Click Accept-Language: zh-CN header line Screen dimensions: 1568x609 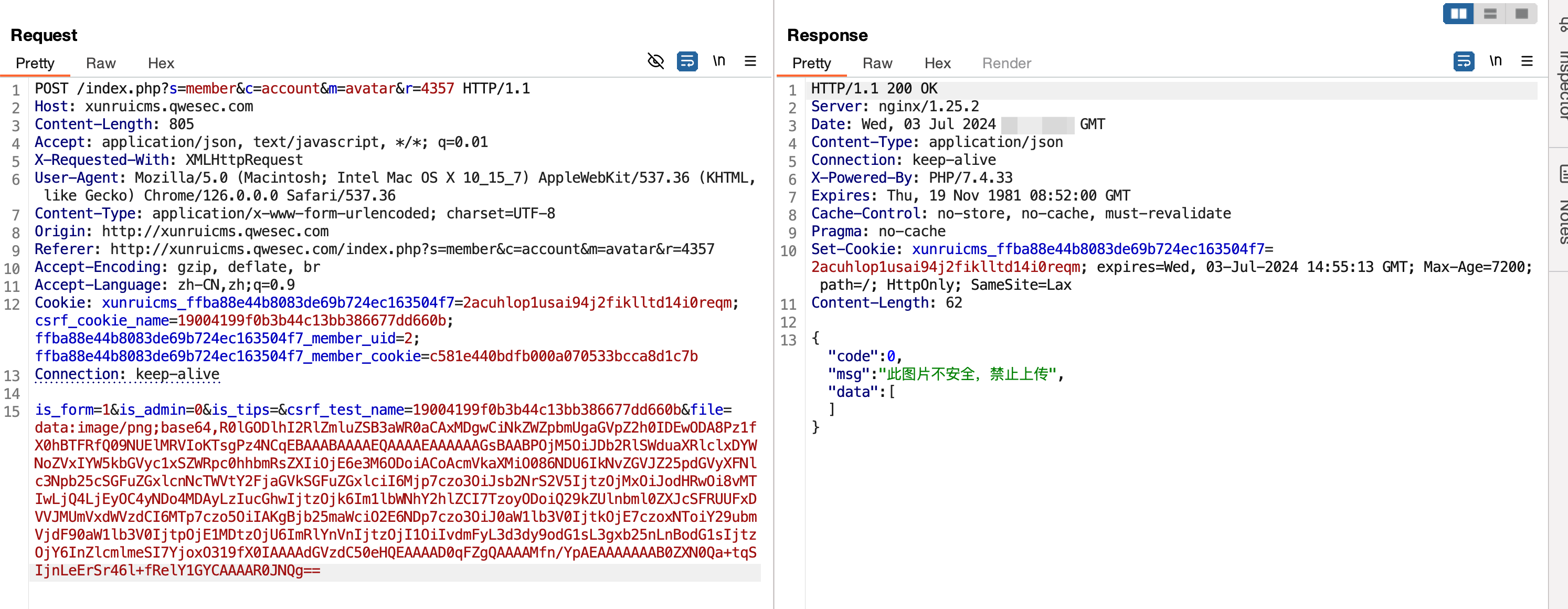[x=164, y=285]
